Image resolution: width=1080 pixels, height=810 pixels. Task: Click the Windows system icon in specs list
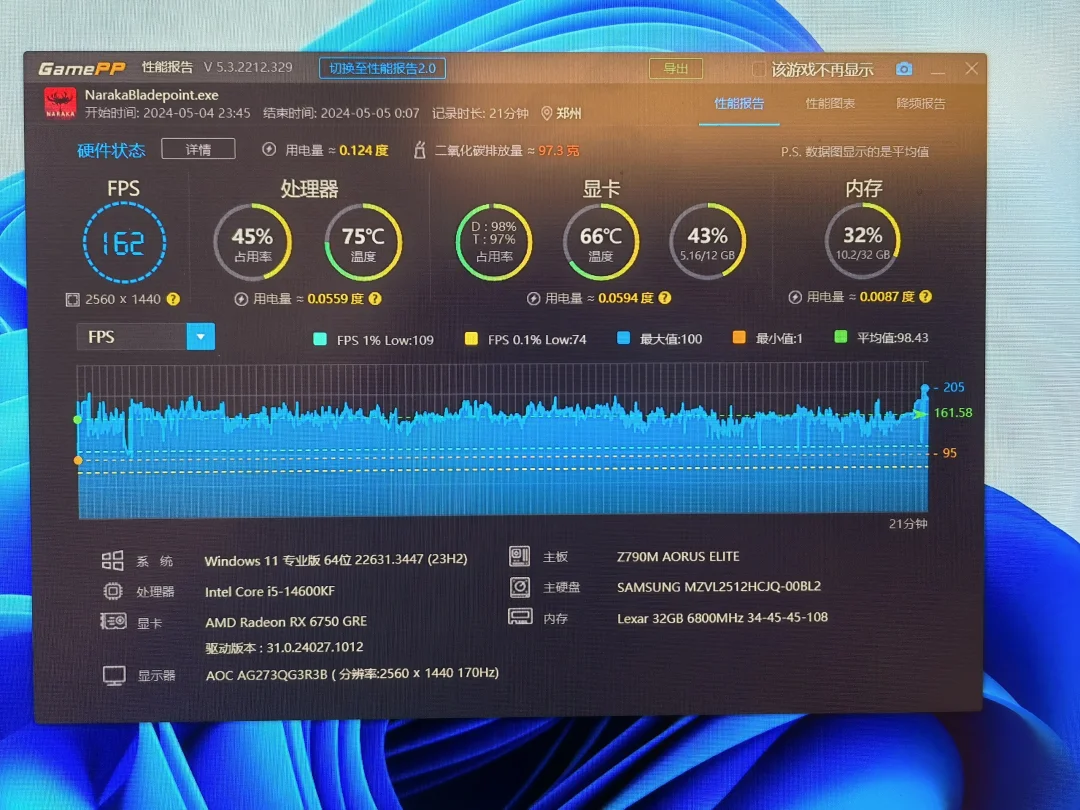pyautogui.click(x=112, y=560)
